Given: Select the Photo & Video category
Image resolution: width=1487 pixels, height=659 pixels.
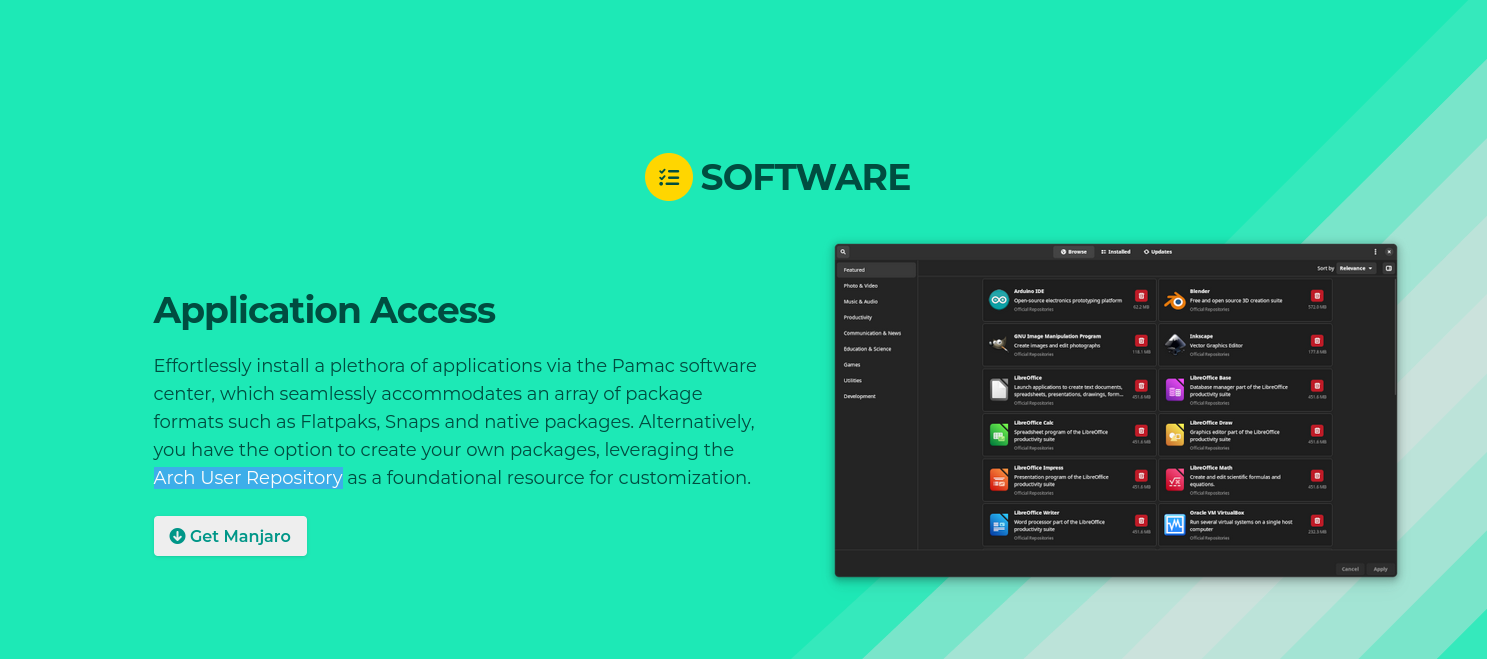Looking at the screenshot, I should 876,286.
